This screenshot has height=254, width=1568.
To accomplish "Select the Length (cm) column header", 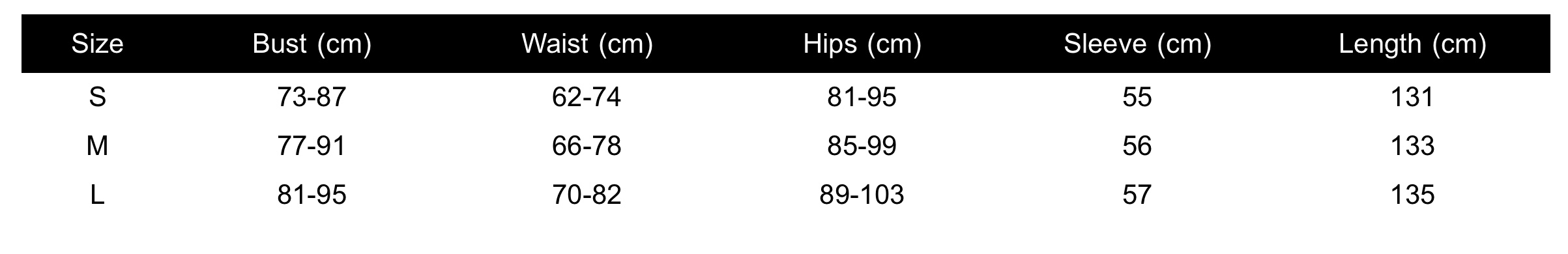I will click(x=1413, y=44).
